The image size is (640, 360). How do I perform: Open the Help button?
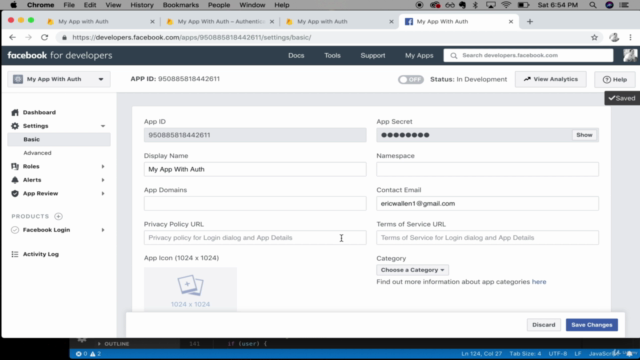pos(615,79)
